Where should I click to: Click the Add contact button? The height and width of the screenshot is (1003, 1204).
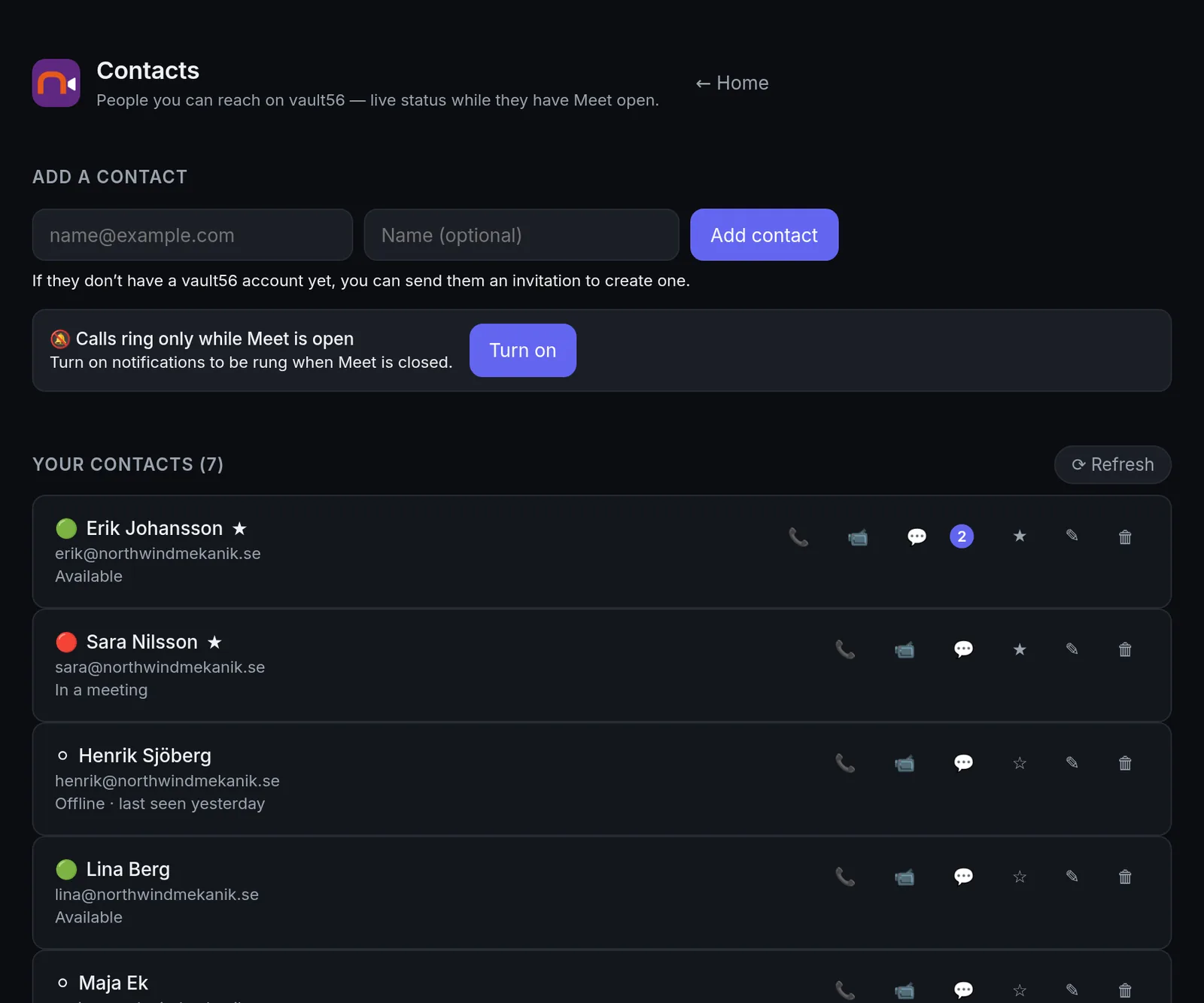(x=764, y=235)
